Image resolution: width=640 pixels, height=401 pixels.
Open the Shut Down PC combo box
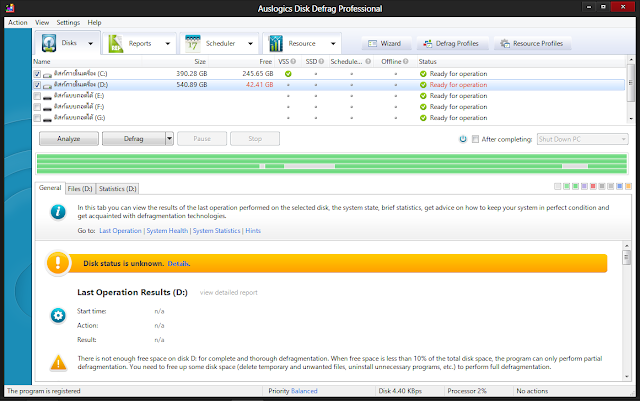(582, 139)
